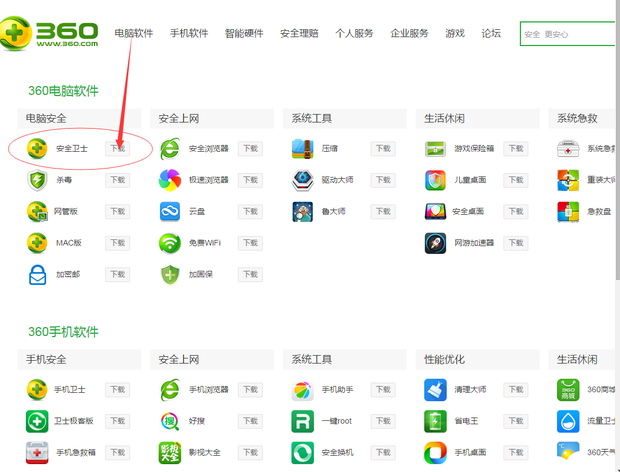
Task: Click 下载 beside 压缩
Action: coord(383,149)
